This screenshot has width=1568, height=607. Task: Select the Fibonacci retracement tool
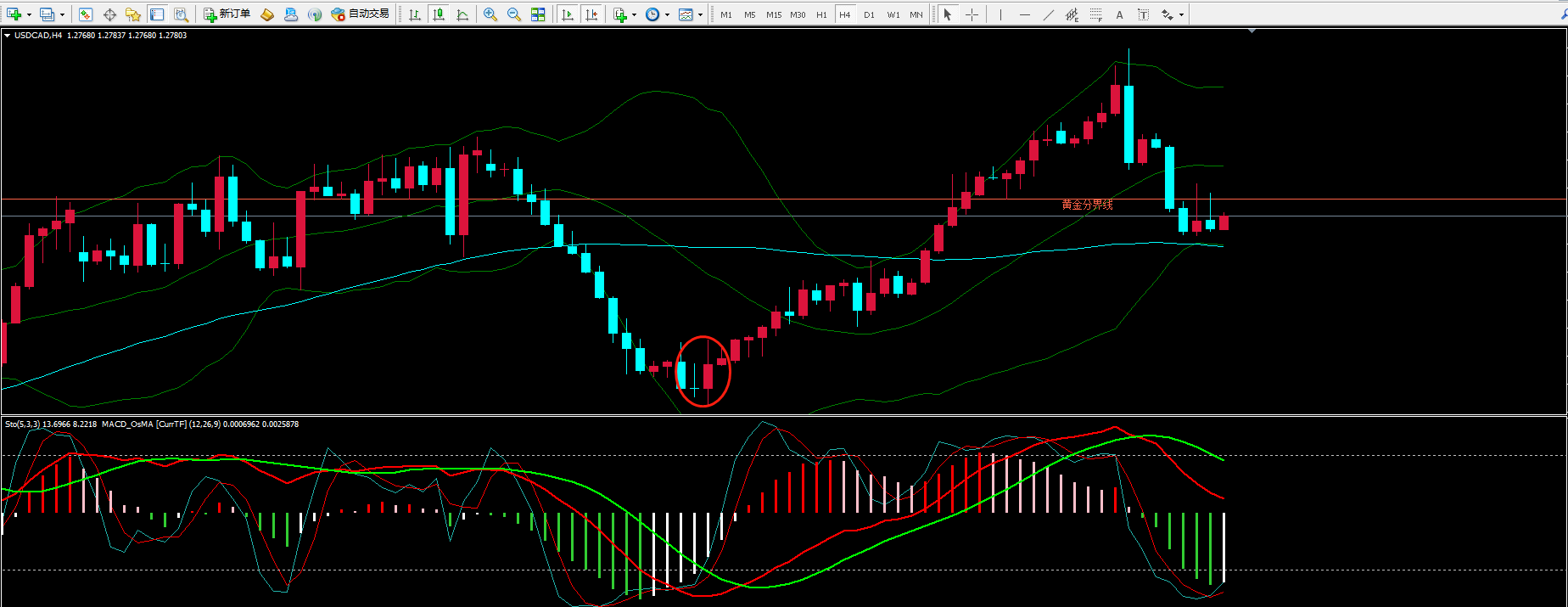click(1096, 14)
